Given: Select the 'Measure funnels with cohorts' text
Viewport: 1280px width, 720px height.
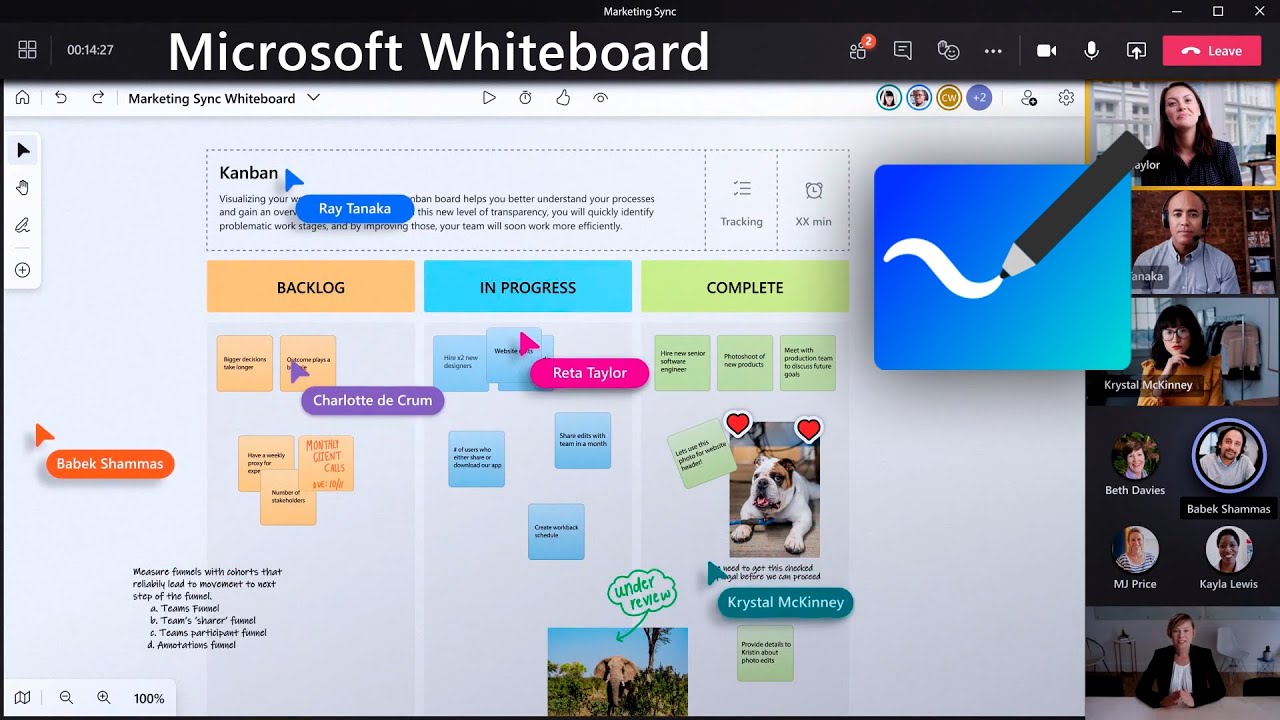Looking at the screenshot, I should click(208, 609).
